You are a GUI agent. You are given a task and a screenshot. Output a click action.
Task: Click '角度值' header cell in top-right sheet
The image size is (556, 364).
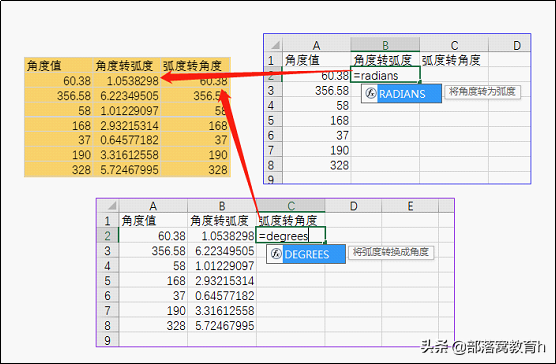click(x=317, y=60)
